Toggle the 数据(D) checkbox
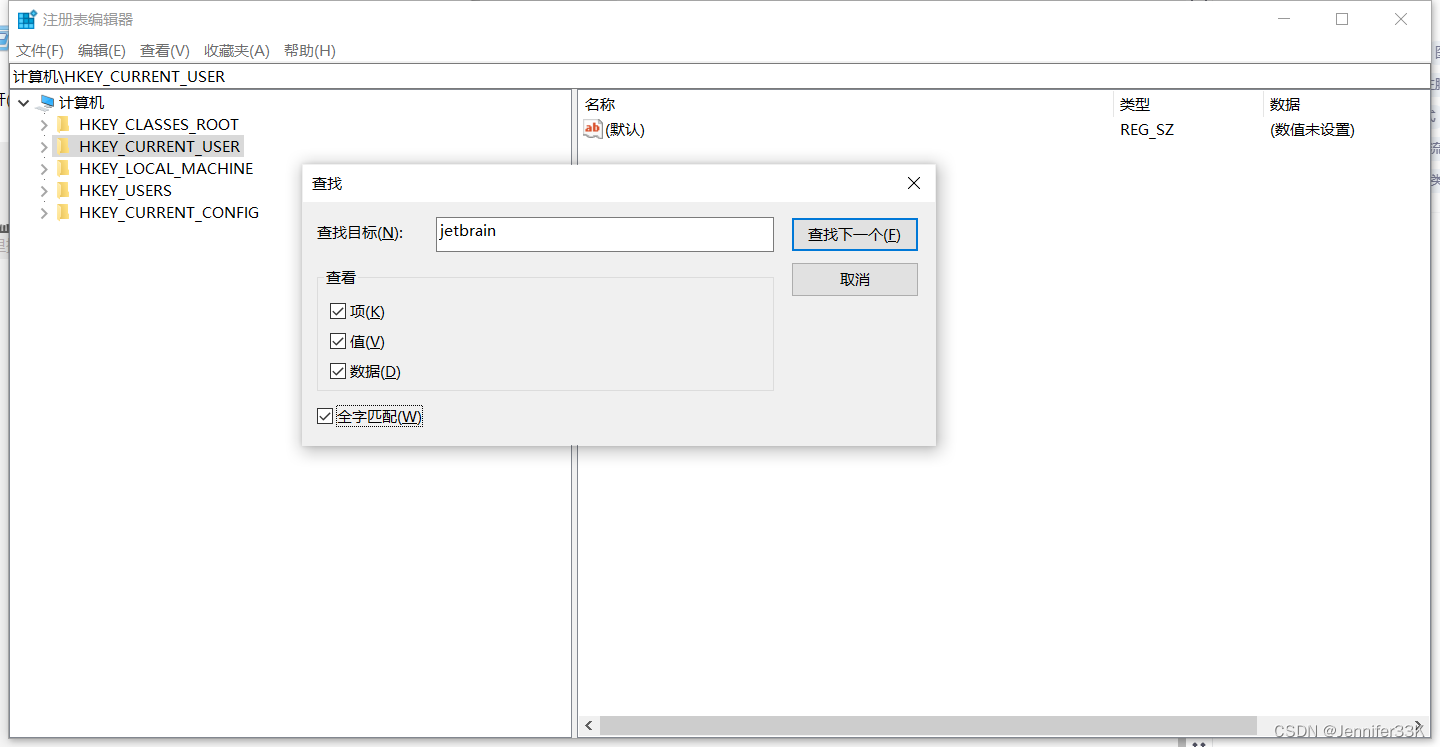 click(338, 372)
